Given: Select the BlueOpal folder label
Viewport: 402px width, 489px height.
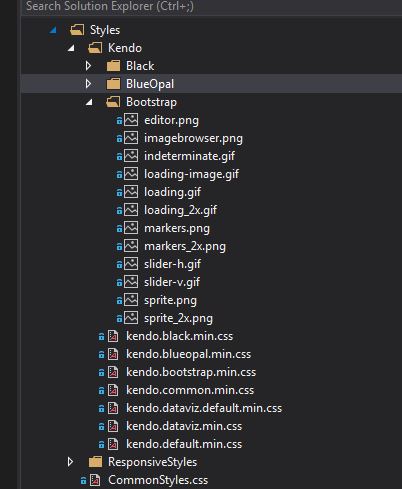Looking at the screenshot, I should coord(150,84).
